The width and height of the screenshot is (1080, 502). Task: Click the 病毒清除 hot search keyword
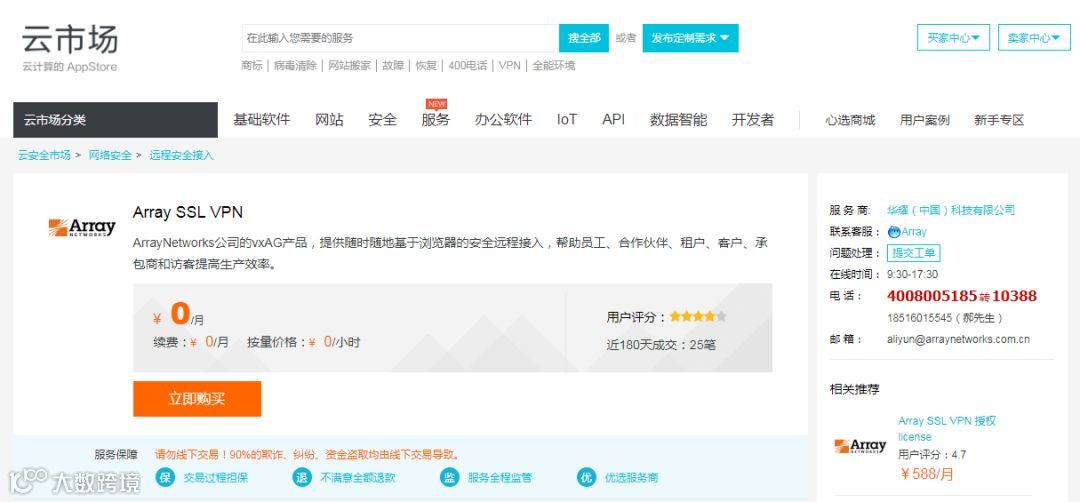pyautogui.click(x=295, y=65)
